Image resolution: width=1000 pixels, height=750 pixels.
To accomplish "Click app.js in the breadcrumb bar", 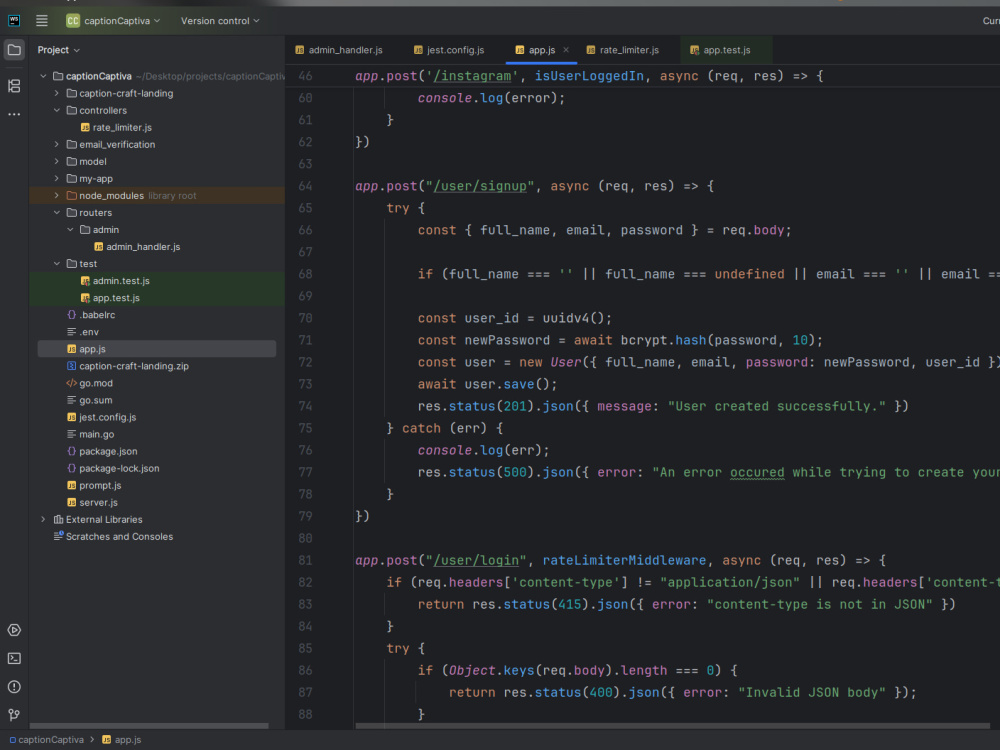I will 122,740.
